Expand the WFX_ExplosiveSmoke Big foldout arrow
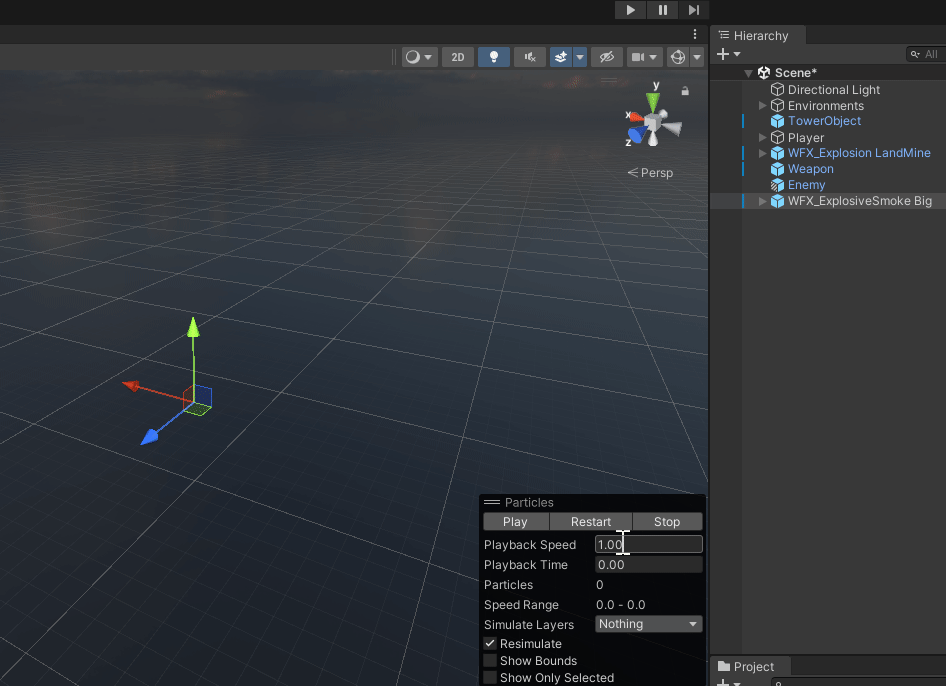This screenshot has height=686, width=946. coord(763,201)
